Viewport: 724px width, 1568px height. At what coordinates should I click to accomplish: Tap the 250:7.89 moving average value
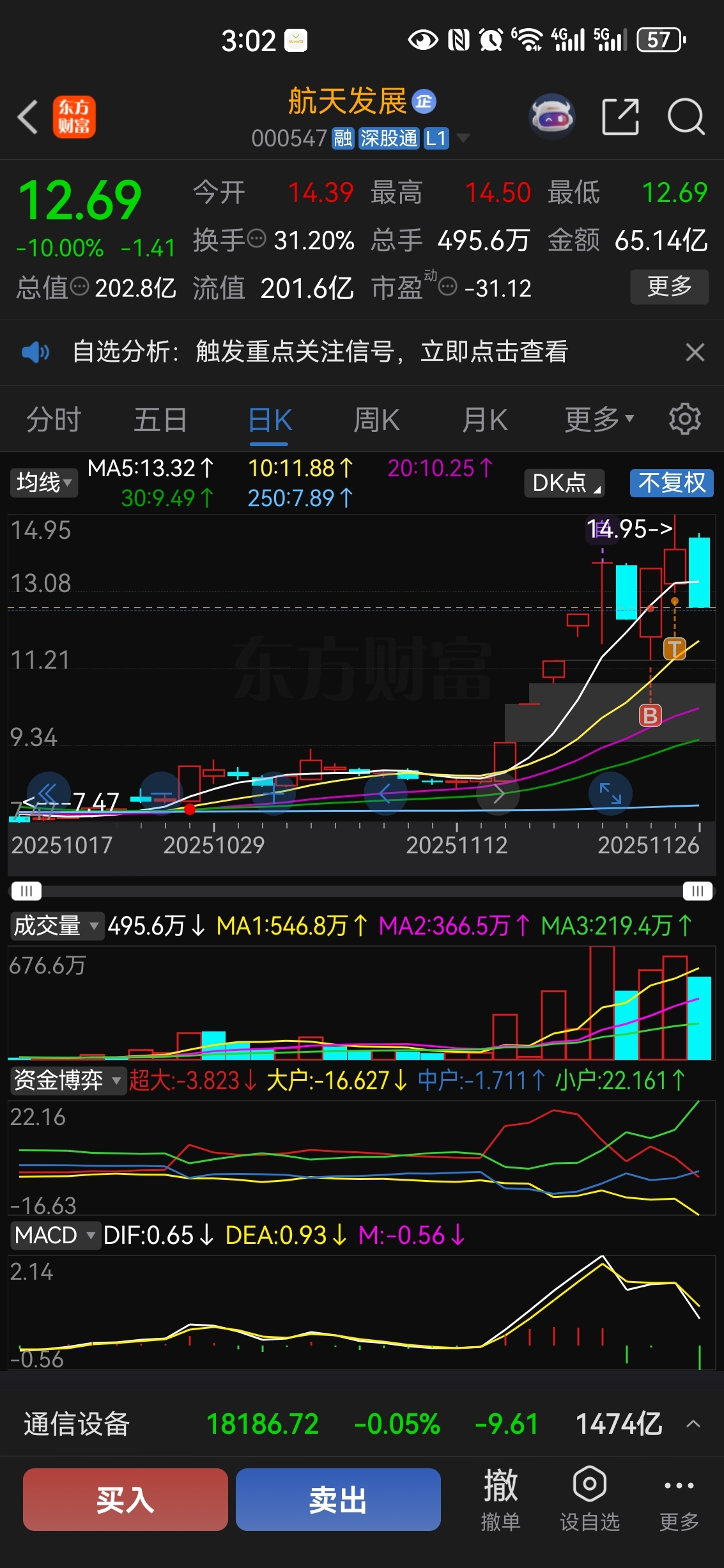click(x=300, y=498)
